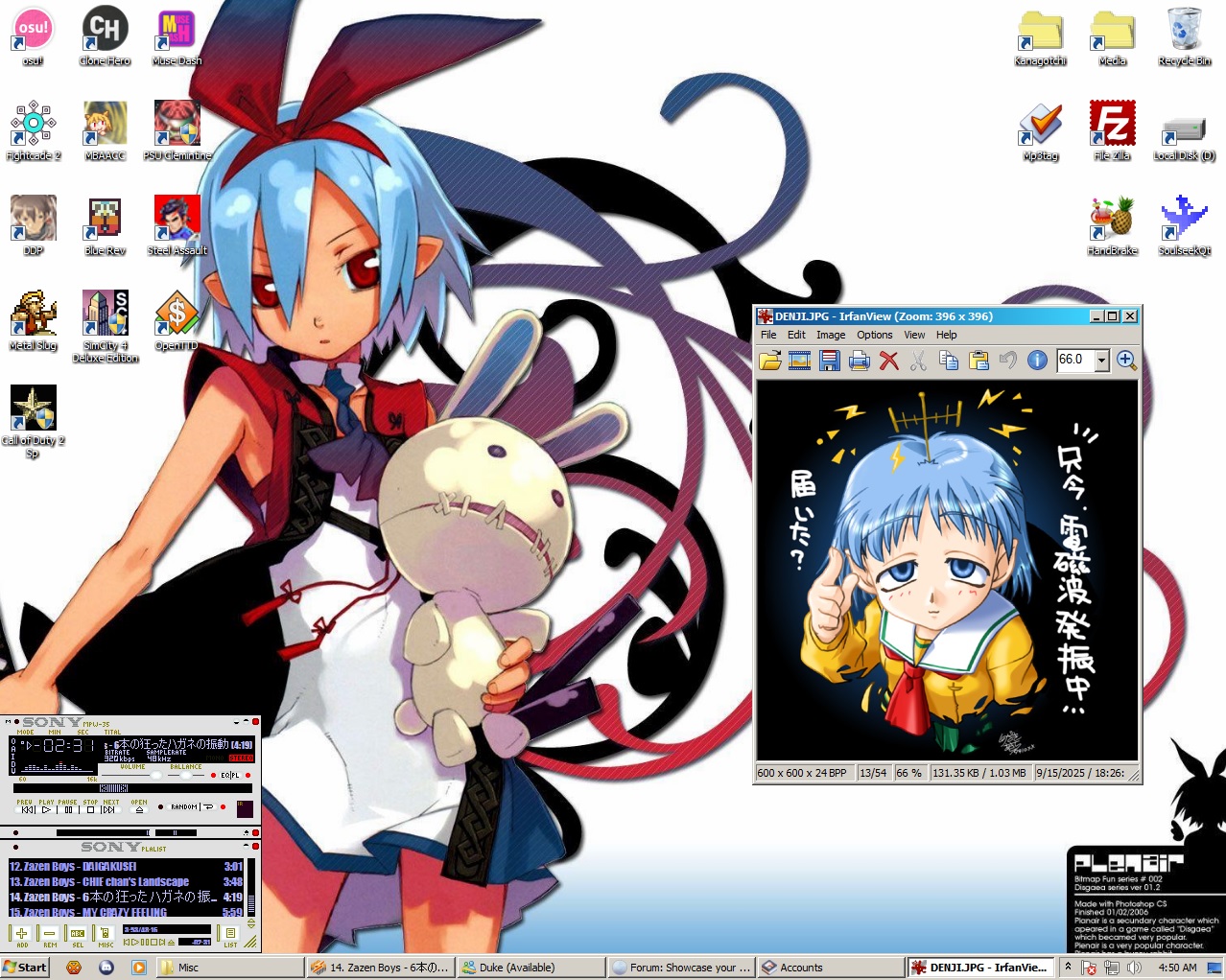1226x980 pixels.
Task: Open the OpenTTD desktop shortcut
Action: tap(177, 320)
